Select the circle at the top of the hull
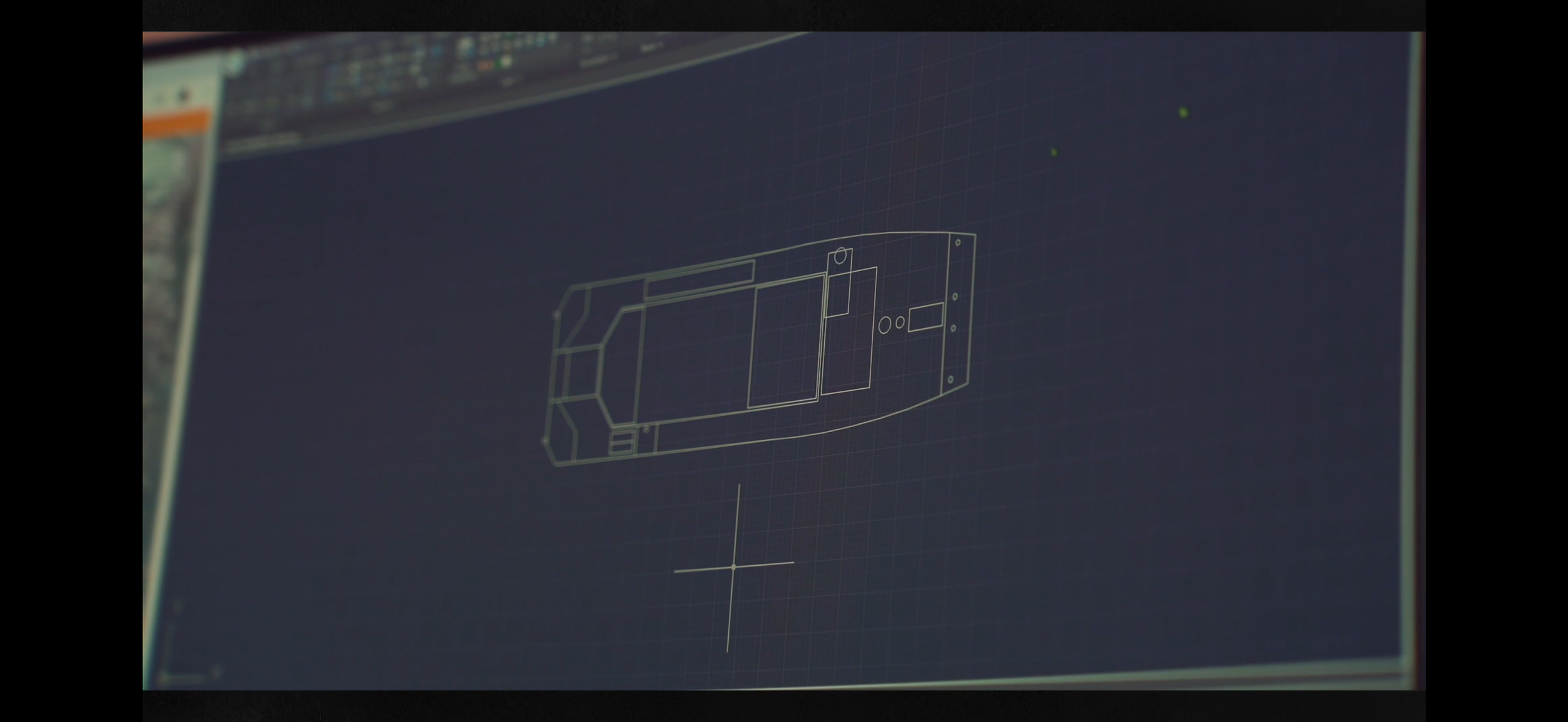This screenshot has height=722, width=1568. point(840,256)
